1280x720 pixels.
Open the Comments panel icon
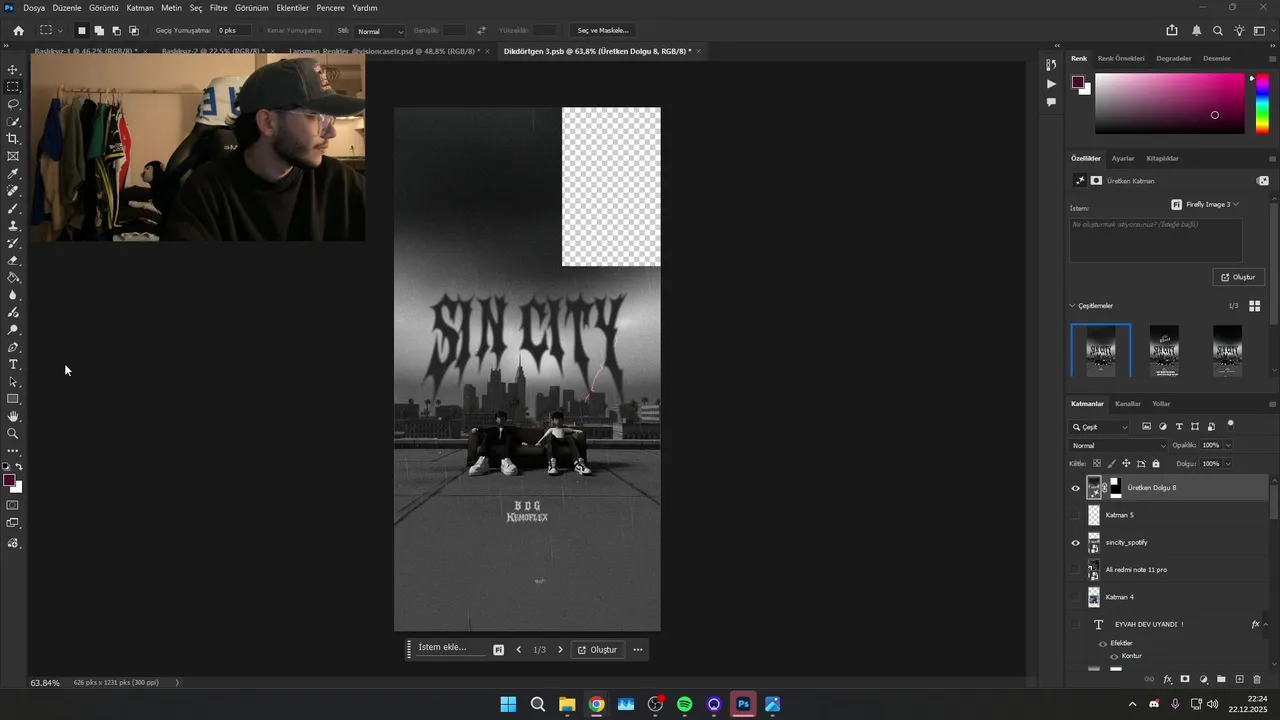click(1051, 102)
